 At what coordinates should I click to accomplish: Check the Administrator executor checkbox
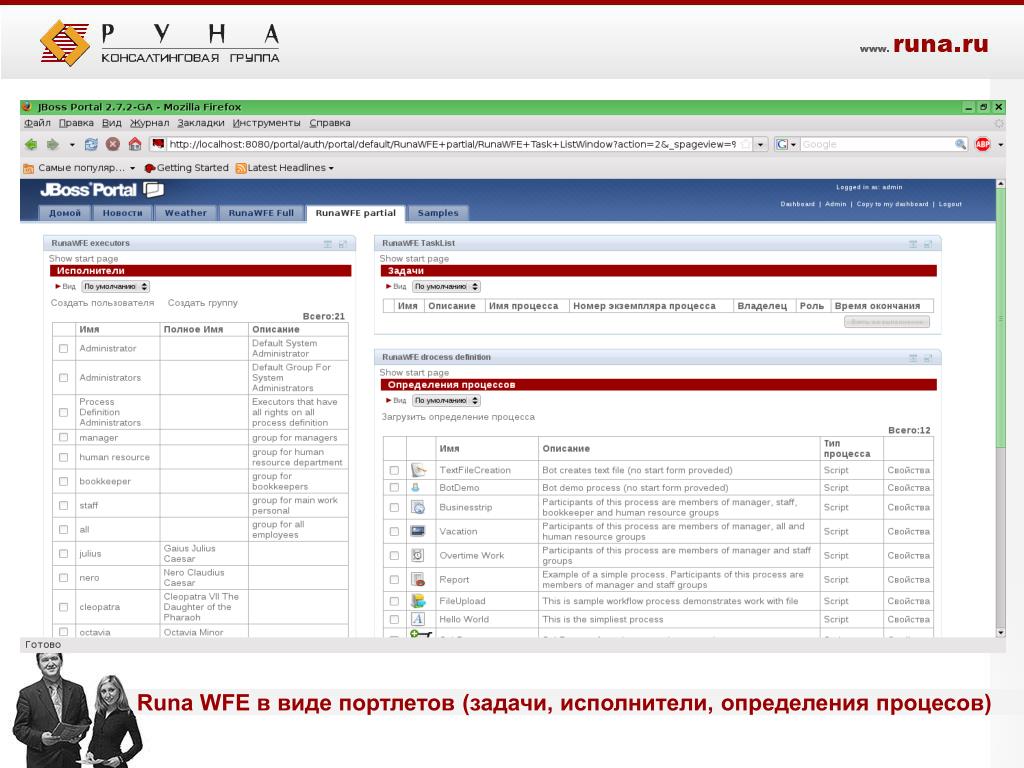(x=63, y=348)
